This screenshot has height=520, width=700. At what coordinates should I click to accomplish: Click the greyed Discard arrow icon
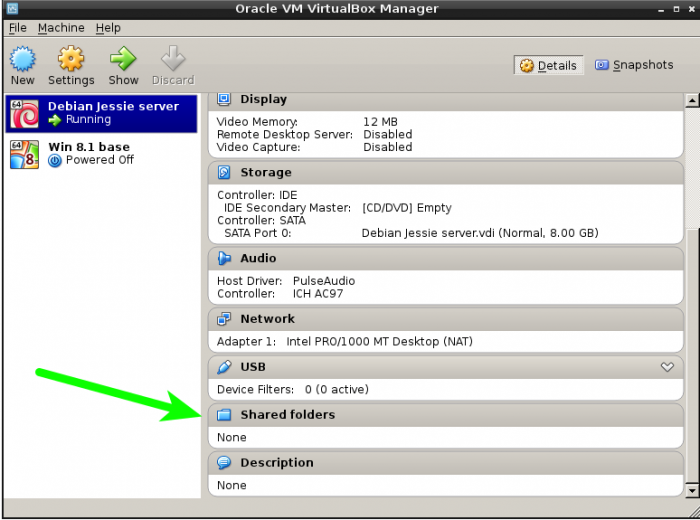click(x=173, y=58)
